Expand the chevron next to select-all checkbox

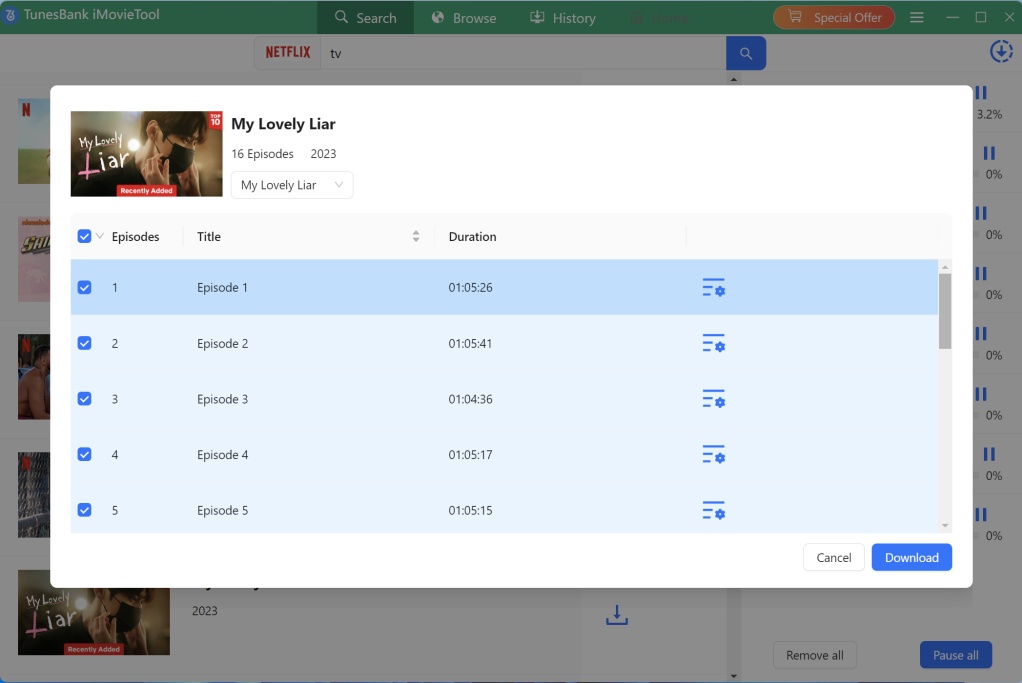pyautogui.click(x=99, y=236)
